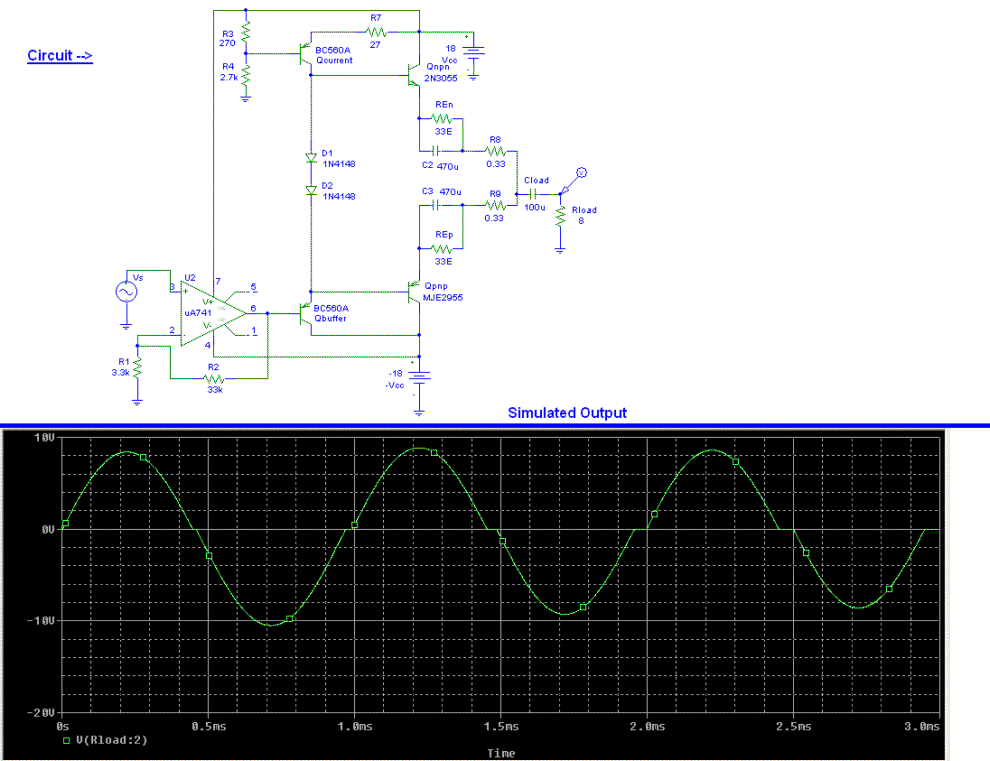990x761 pixels.
Task: Select the -18V battery symbol
Action: click(x=419, y=376)
